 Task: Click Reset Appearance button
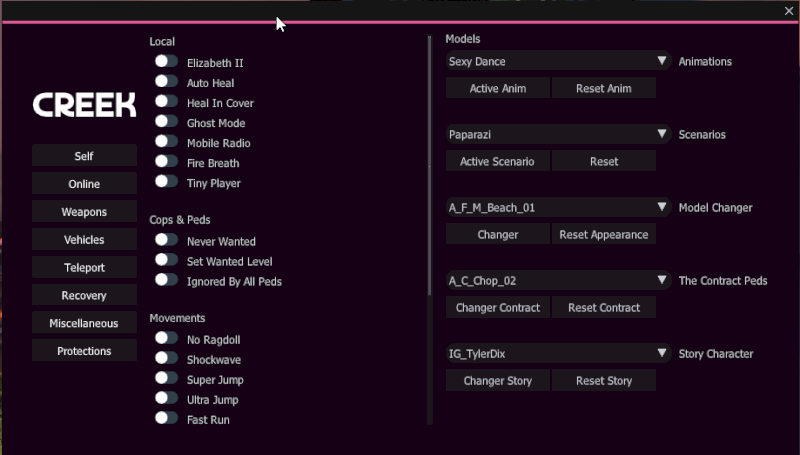point(604,234)
